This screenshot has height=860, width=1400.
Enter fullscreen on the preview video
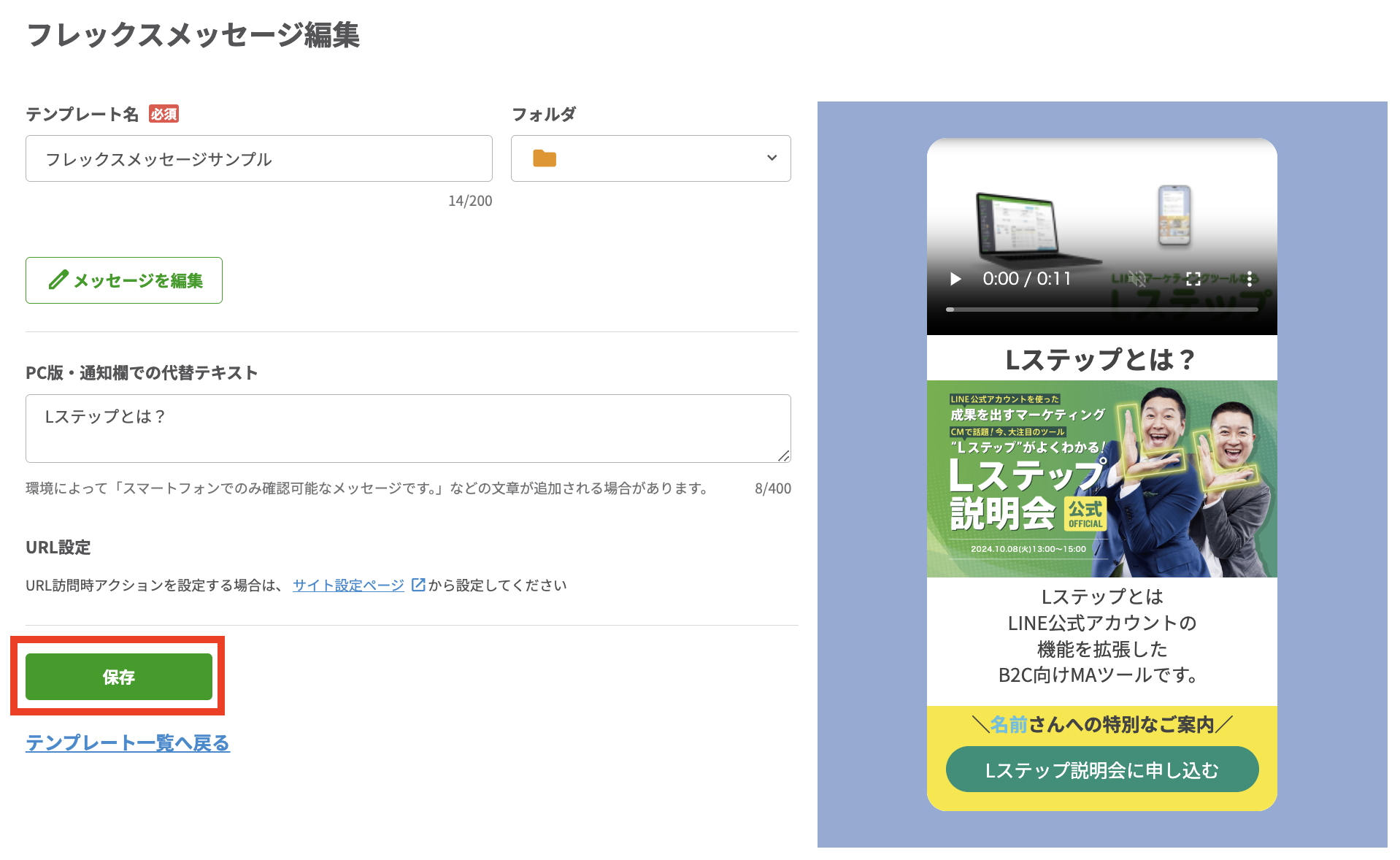(1193, 279)
